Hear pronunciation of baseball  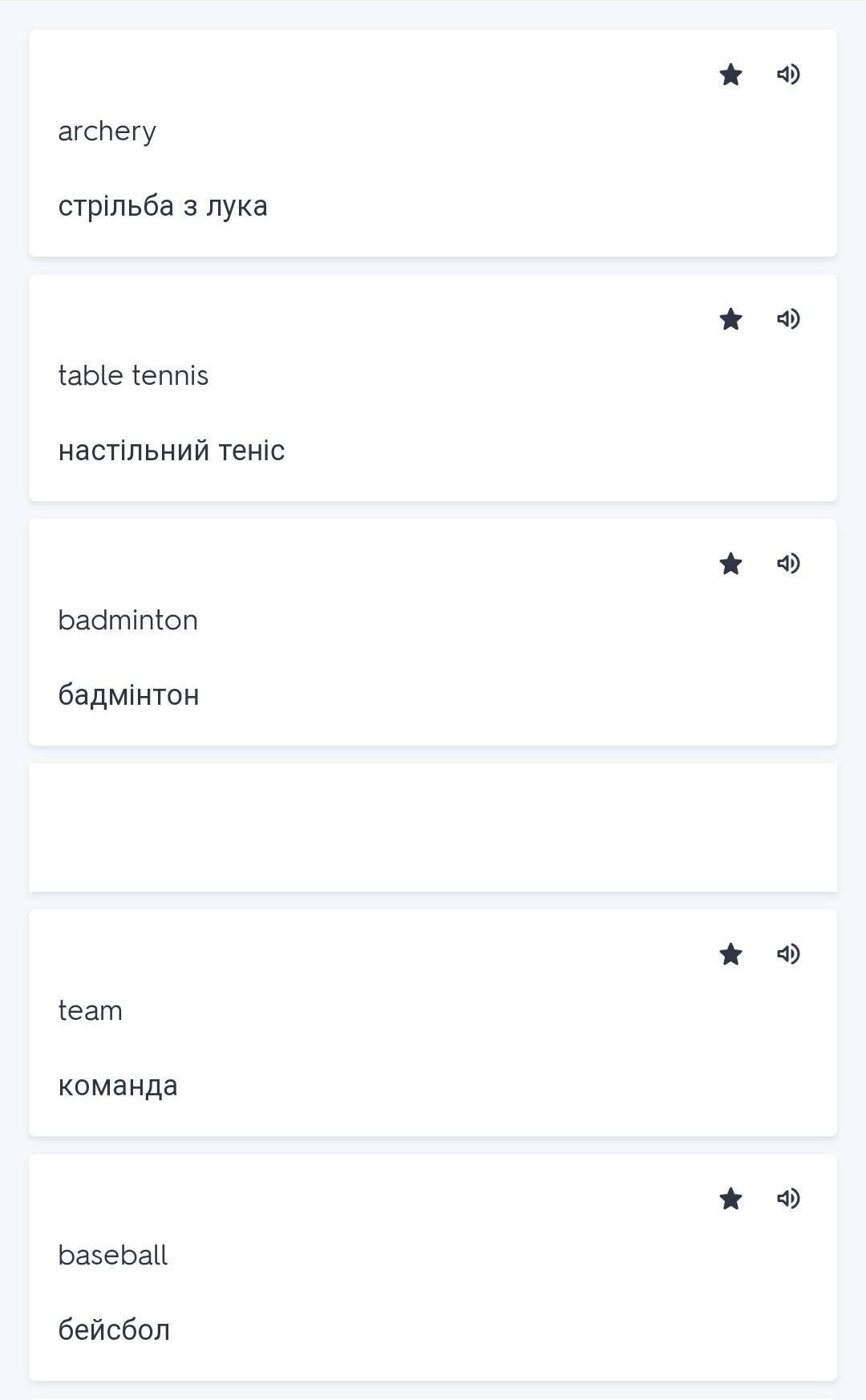click(788, 1199)
